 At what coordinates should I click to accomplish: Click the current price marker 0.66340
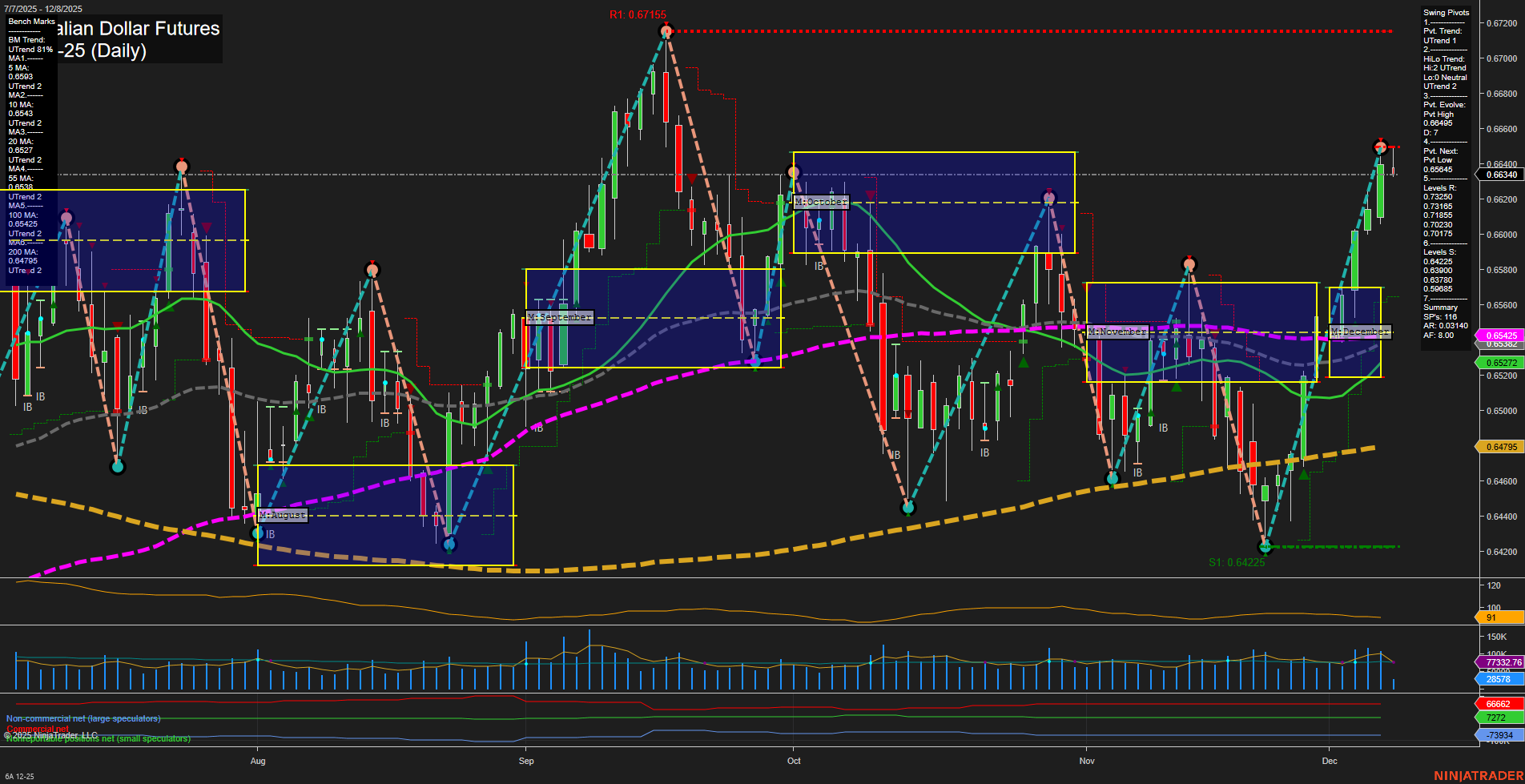point(1500,175)
